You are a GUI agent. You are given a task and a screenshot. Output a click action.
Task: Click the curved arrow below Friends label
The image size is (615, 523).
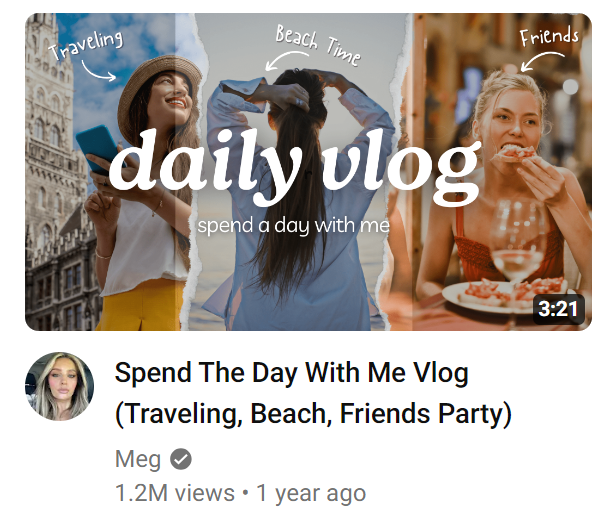point(542,62)
